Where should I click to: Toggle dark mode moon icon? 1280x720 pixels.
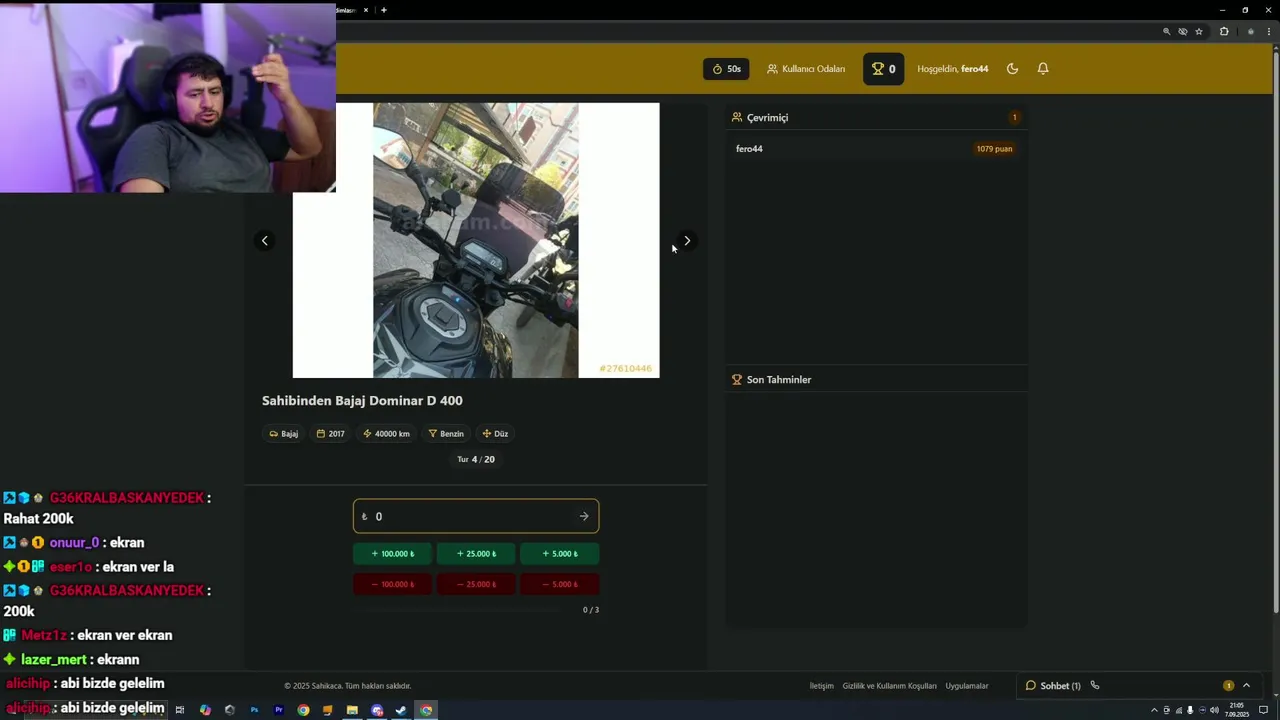(1012, 69)
